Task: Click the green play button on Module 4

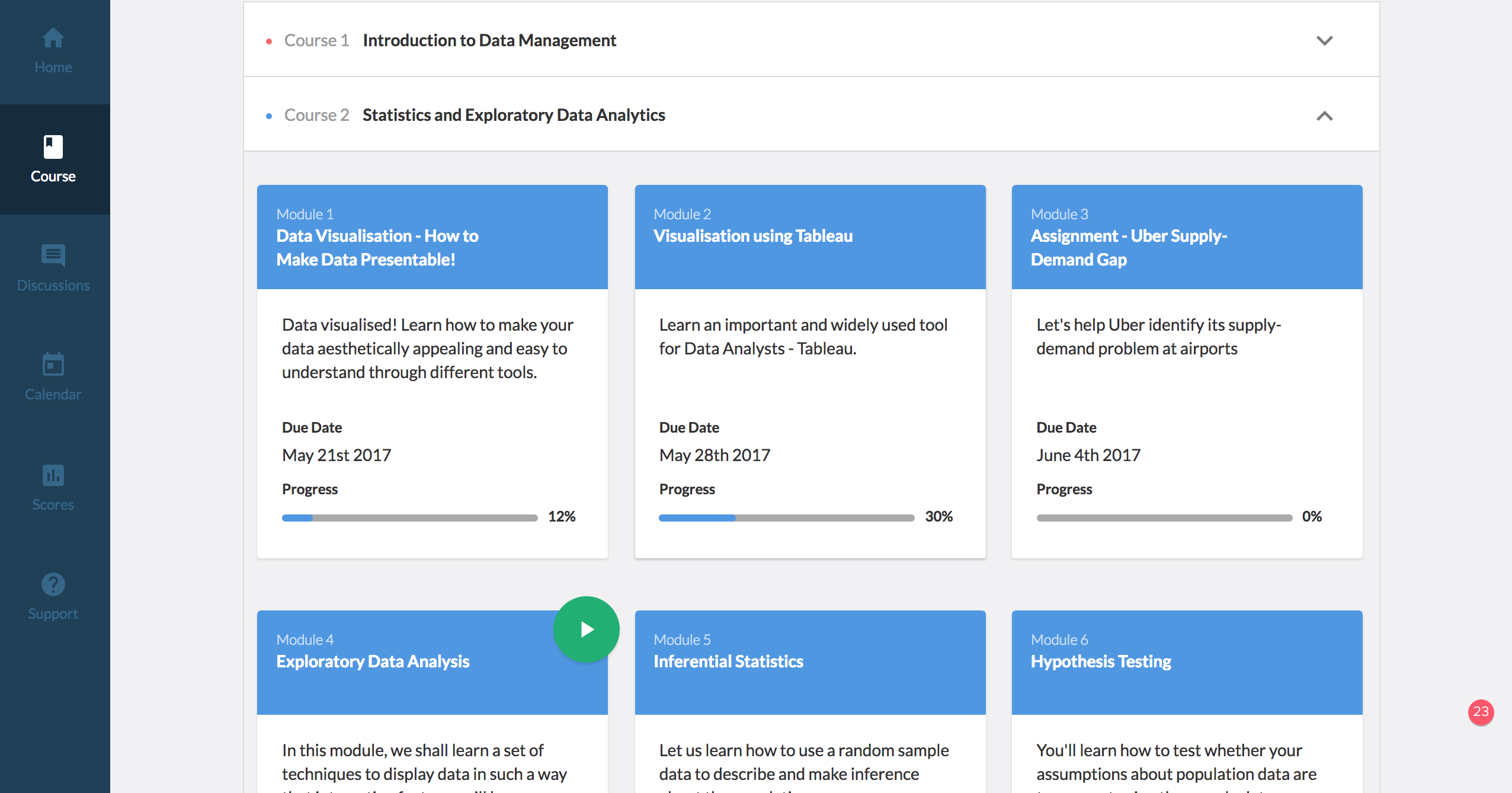Action: click(x=586, y=629)
